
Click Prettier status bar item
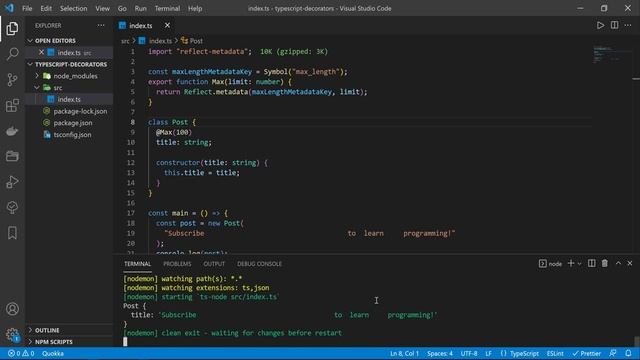click(x=587, y=353)
